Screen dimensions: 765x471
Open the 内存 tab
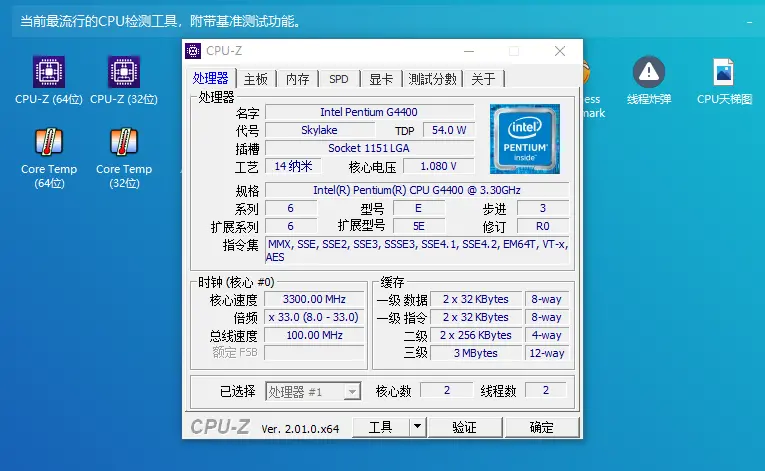pos(298,79)
